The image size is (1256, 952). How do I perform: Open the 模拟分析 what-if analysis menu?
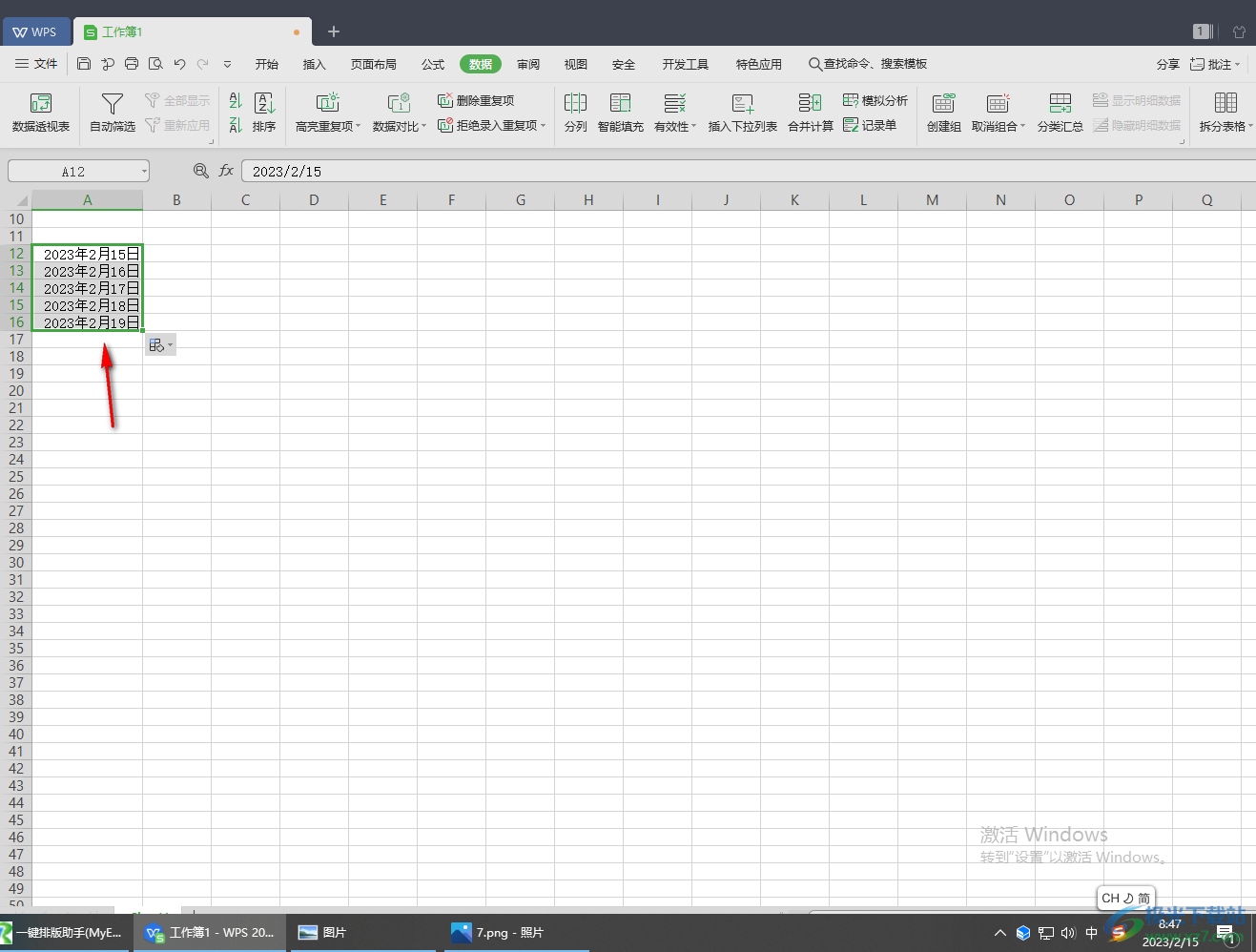(x=875, y=100)
